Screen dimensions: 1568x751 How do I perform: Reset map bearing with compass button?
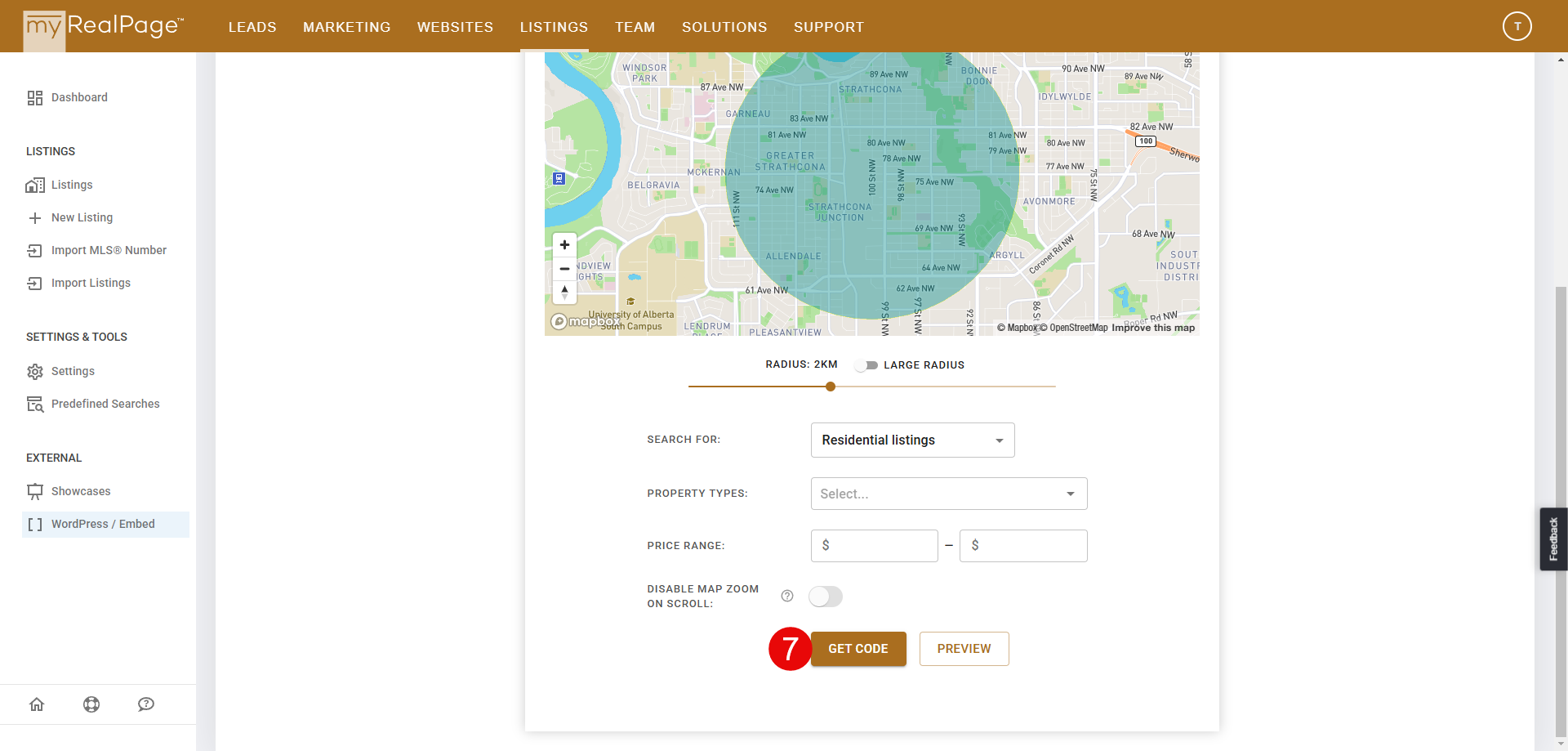(x=564, y=292)
